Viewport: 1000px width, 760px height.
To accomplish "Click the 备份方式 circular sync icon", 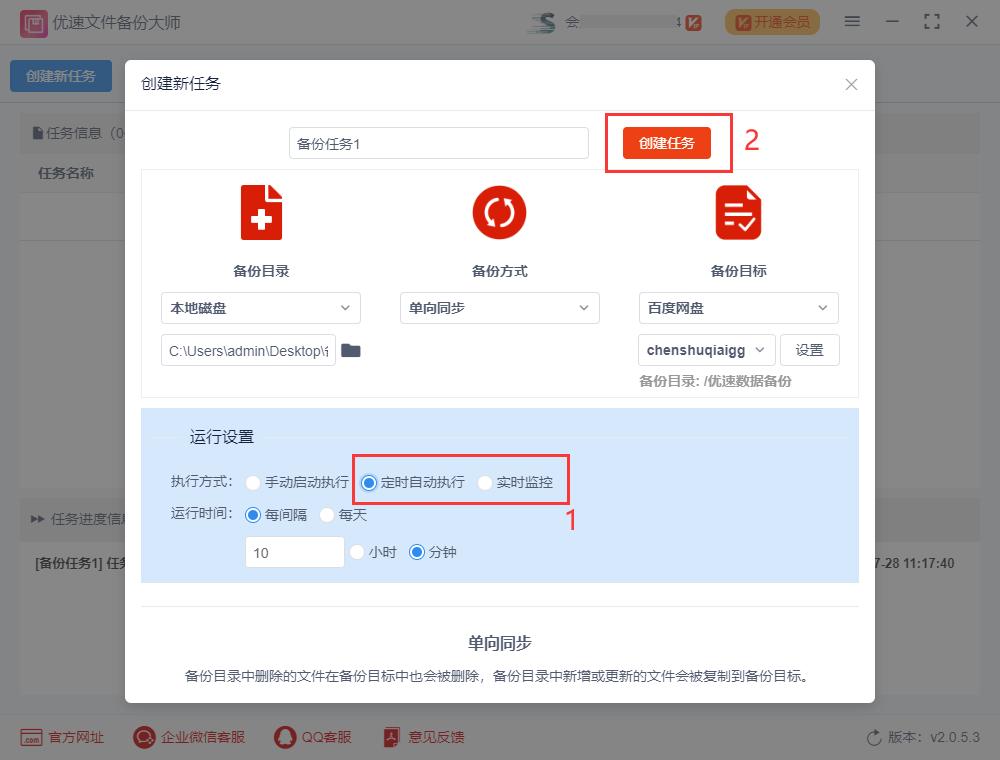I will point(499,211).
